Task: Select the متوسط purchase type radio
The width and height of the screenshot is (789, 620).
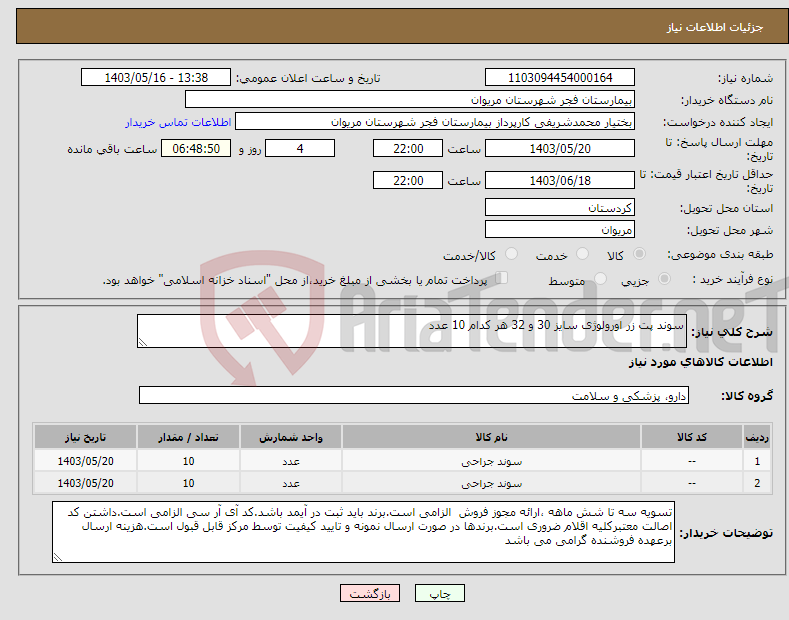Action: pyautogui.click(x=600, y=278)
